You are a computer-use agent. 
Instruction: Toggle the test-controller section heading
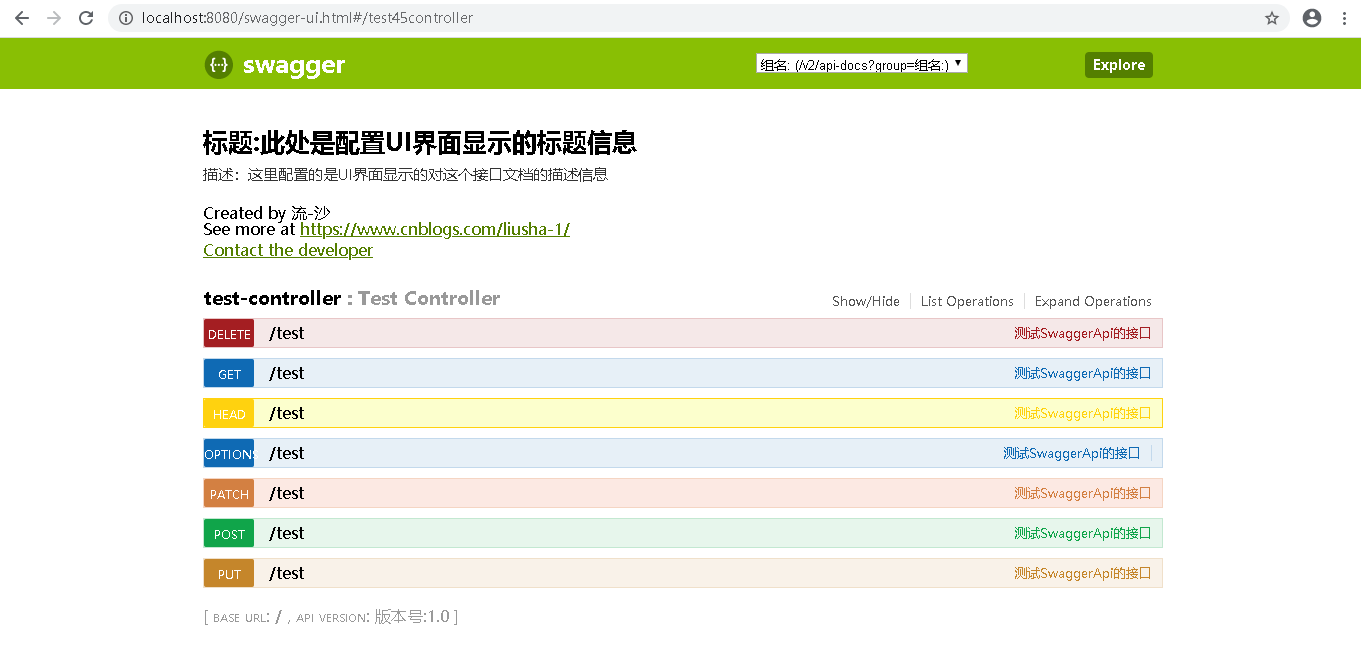click(x=352, y=298)
